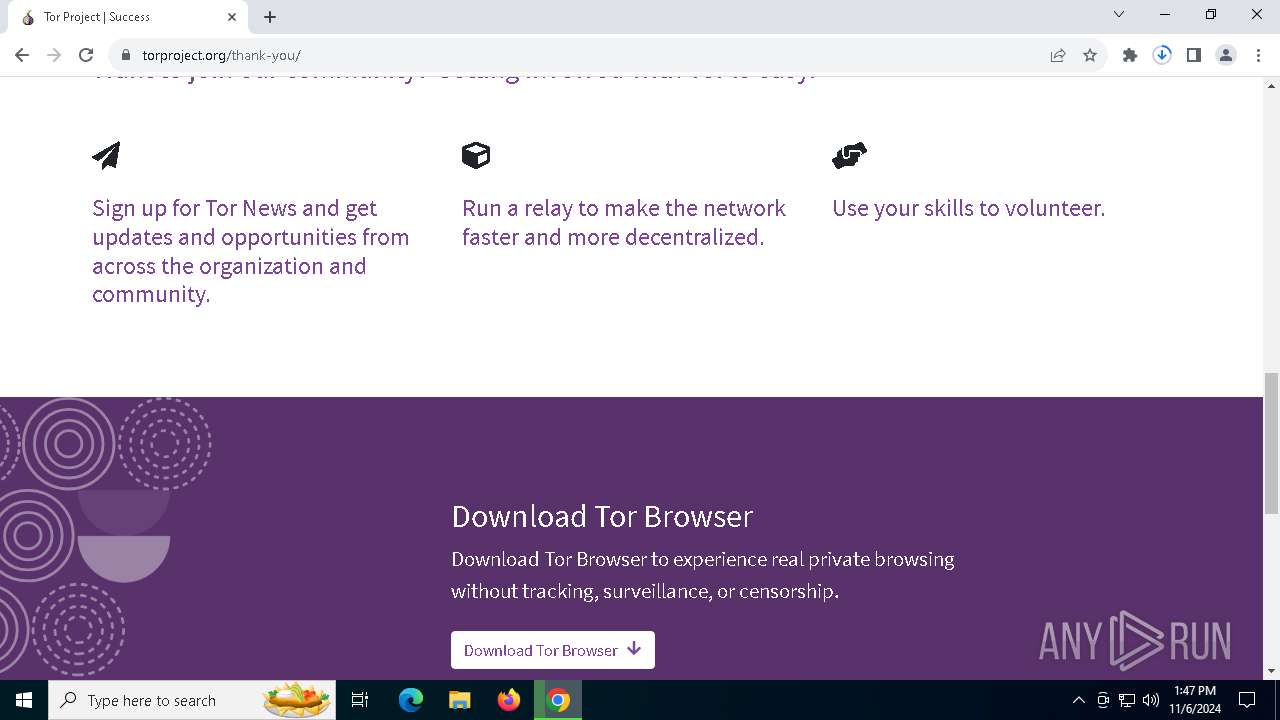Show Chrome downloads from the toolbar icon
This screenshot has width=1280, height=720.
(x=1162, y=55)
